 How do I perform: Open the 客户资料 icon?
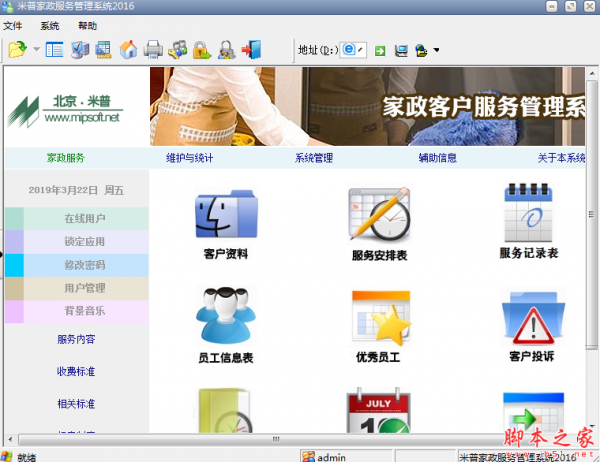click(x=226, y=225)
